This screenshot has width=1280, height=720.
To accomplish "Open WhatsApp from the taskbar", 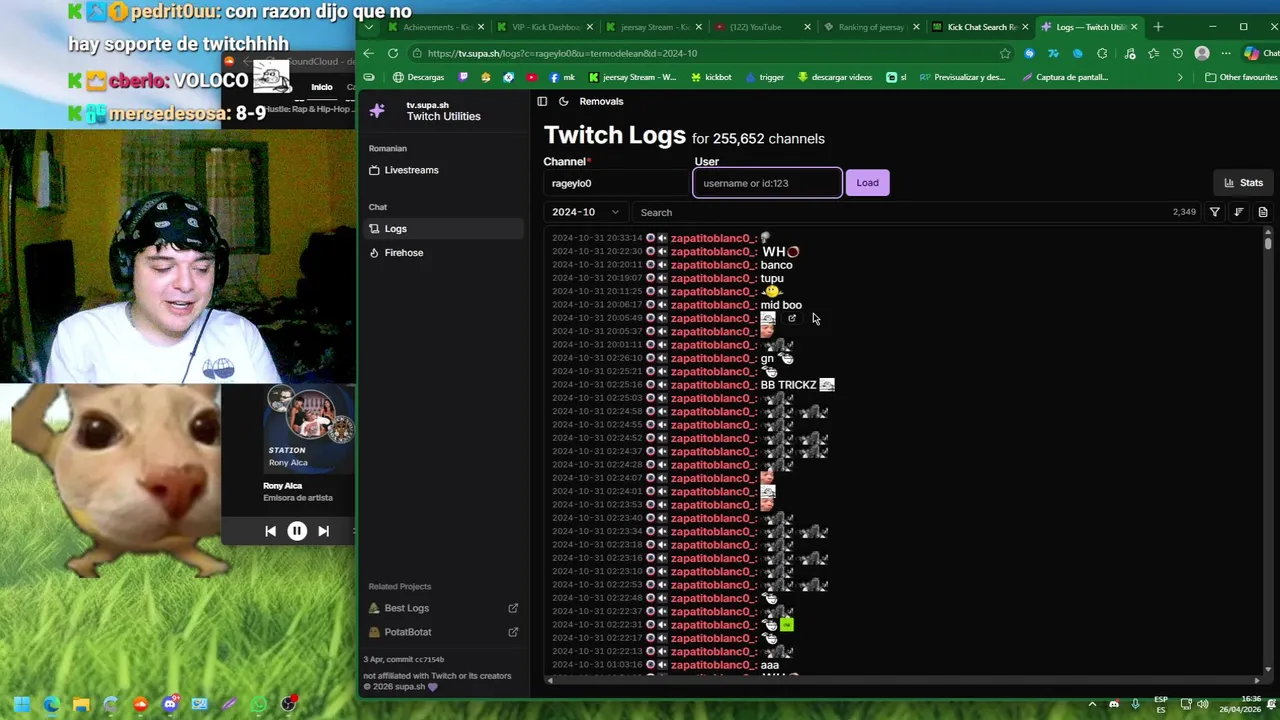I will 259,704.
